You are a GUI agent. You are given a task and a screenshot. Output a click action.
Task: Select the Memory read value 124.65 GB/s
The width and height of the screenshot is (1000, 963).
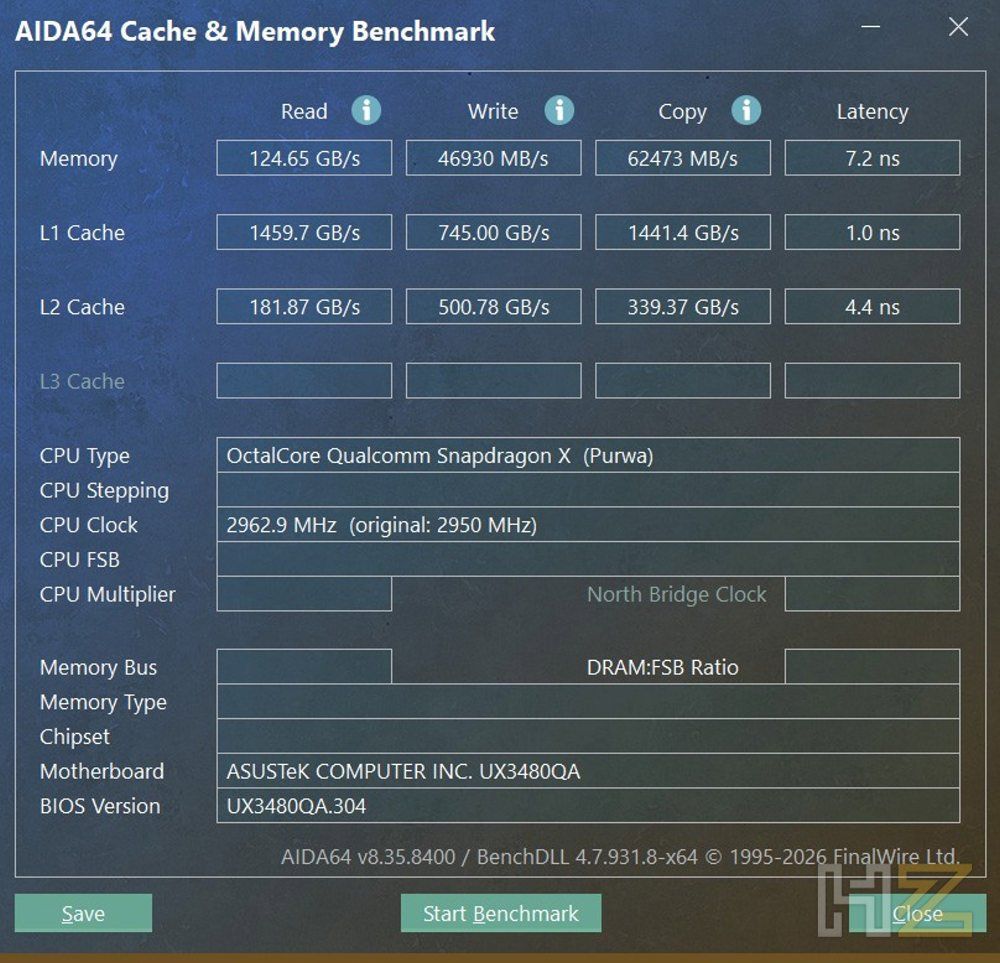[304, 158]
